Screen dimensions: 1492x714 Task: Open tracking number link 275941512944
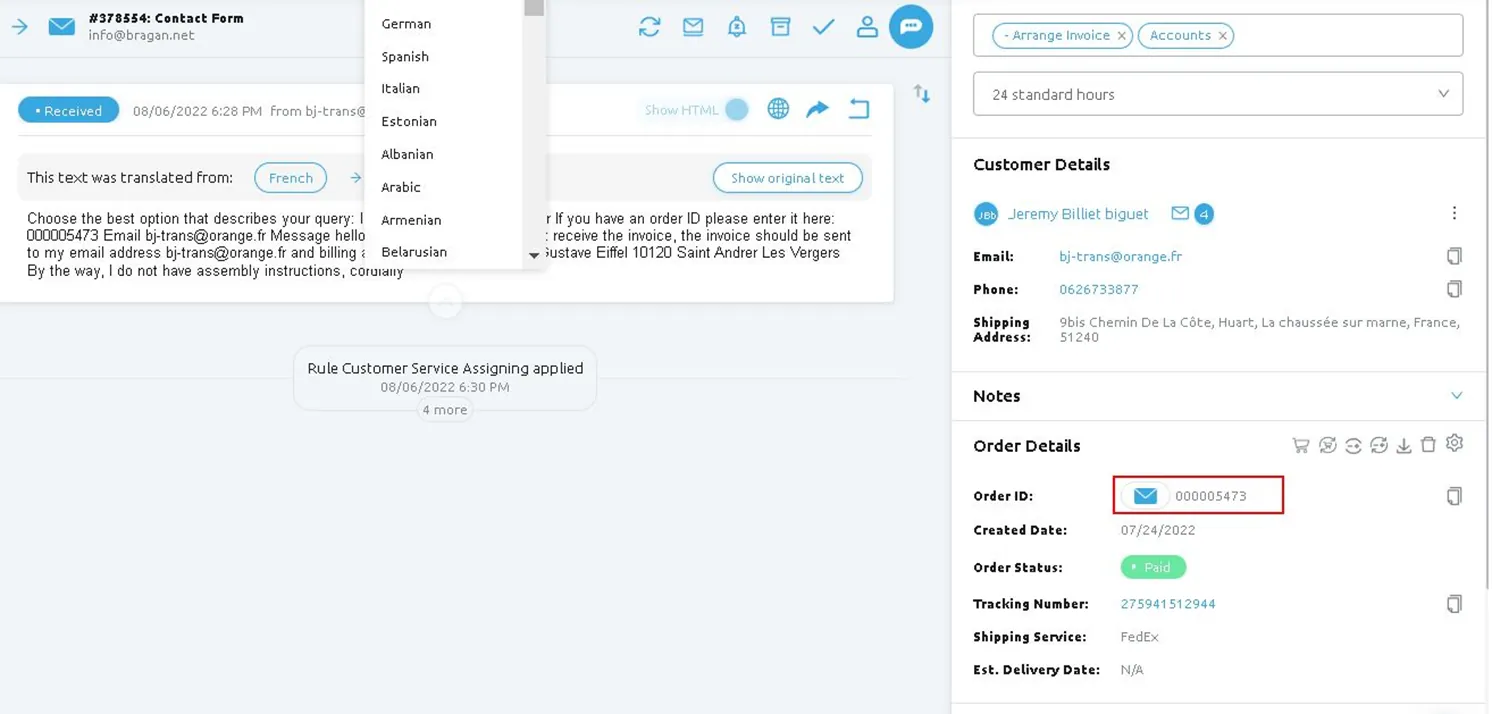coord(1168,604)
